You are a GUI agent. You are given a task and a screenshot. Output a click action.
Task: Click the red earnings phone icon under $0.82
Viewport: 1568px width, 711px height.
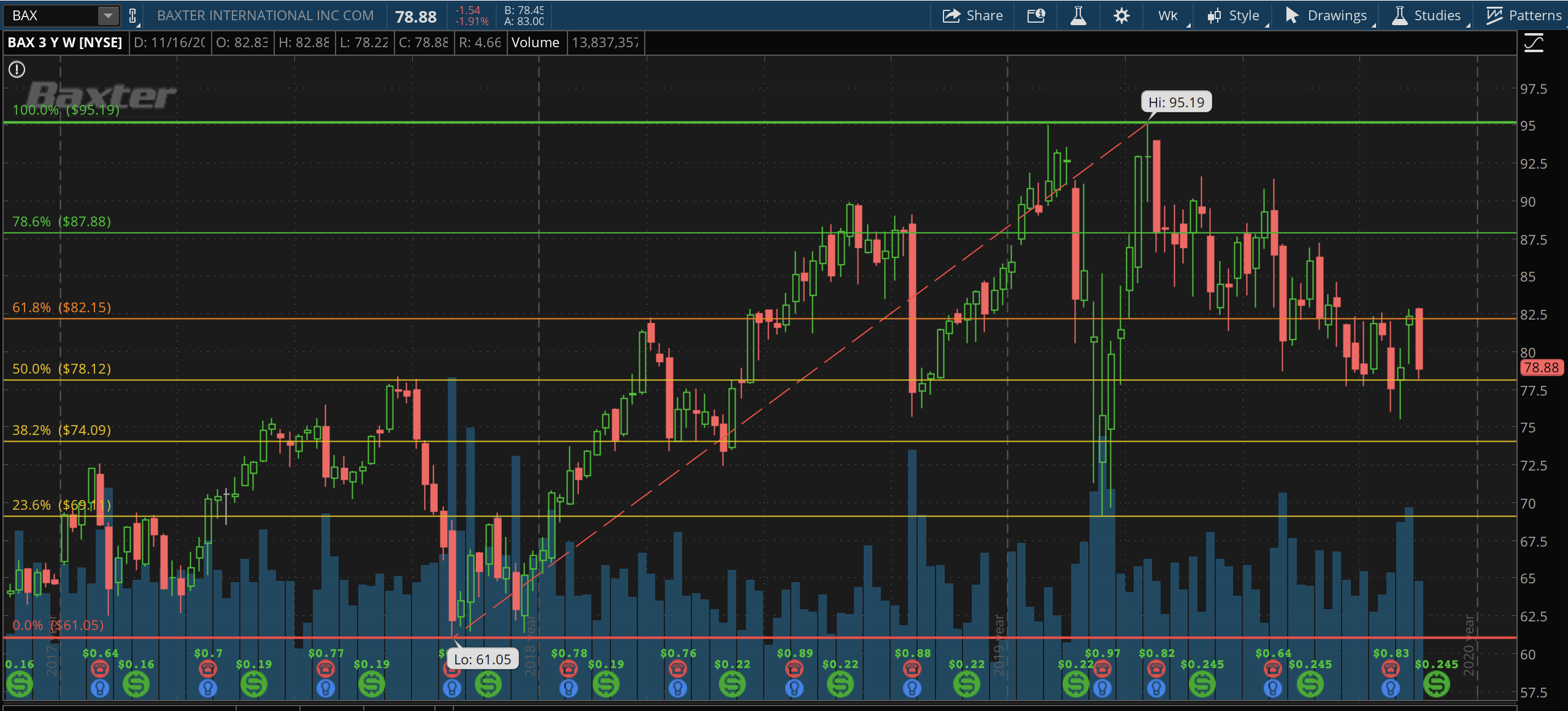(x=1156, y=668)
